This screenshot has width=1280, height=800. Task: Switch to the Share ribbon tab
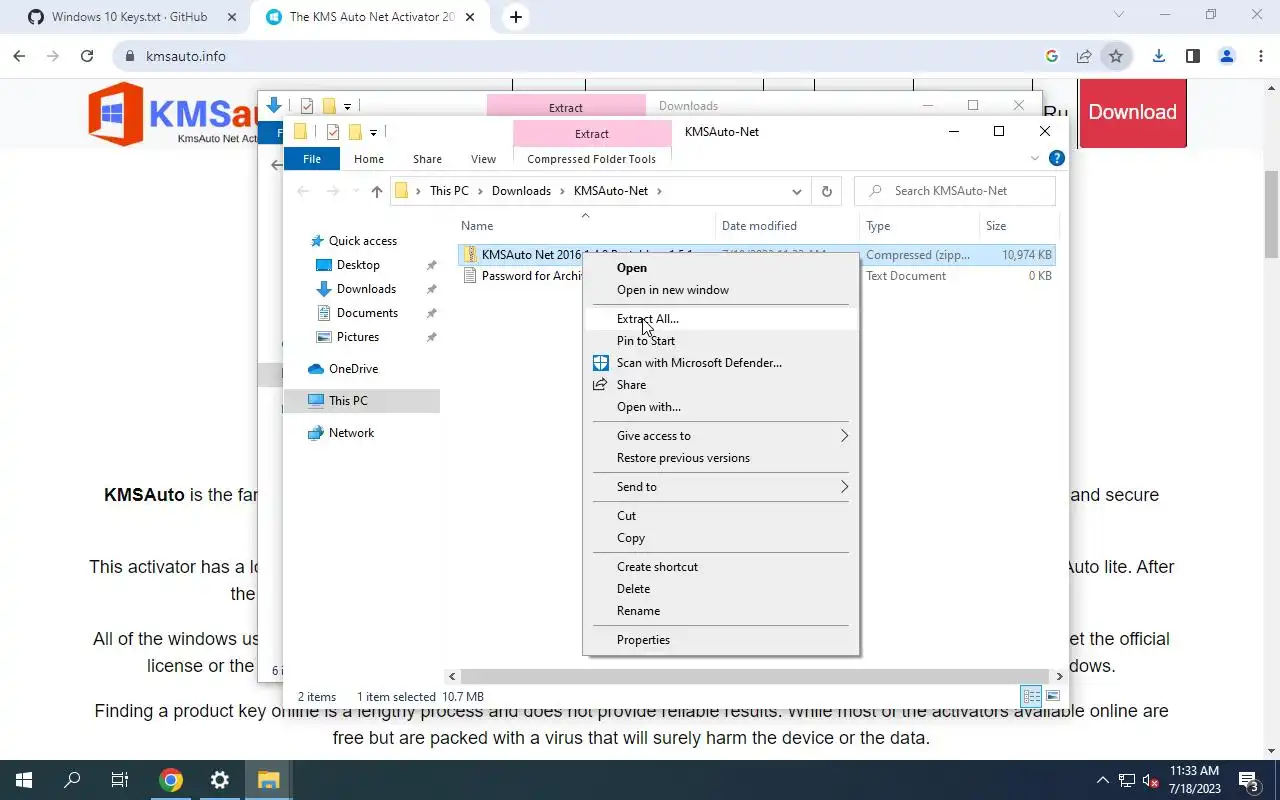click(x=427, y=158)
